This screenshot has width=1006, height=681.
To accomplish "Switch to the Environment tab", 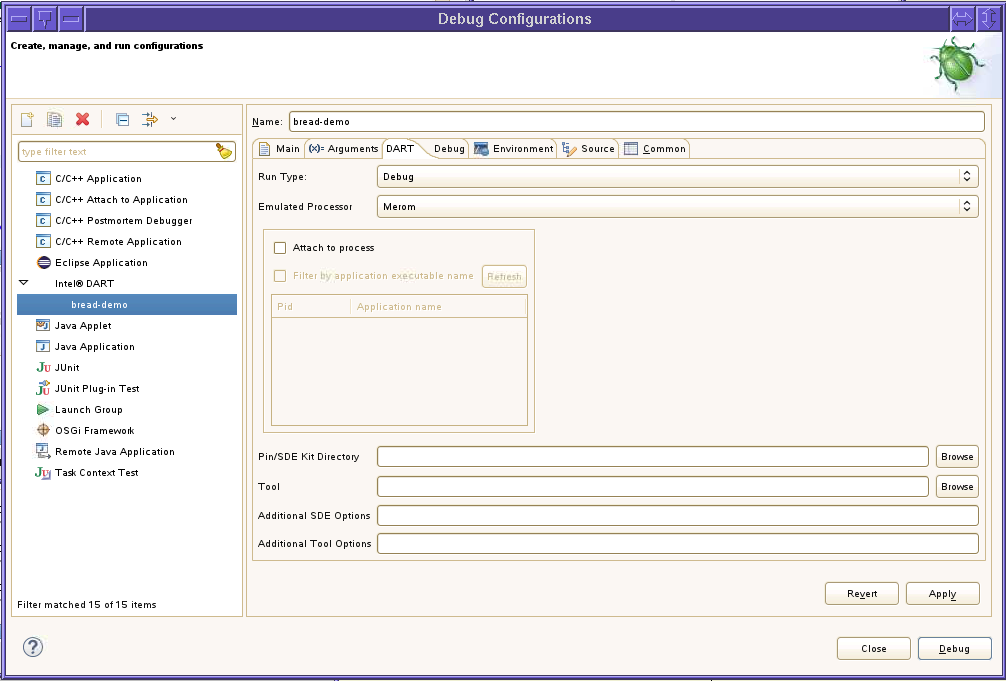I will click(x=514, y=149).
